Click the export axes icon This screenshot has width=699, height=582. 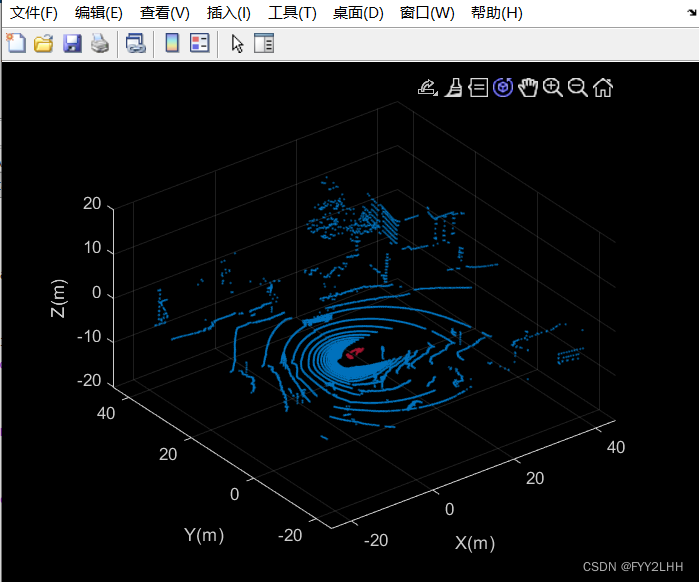428,87
